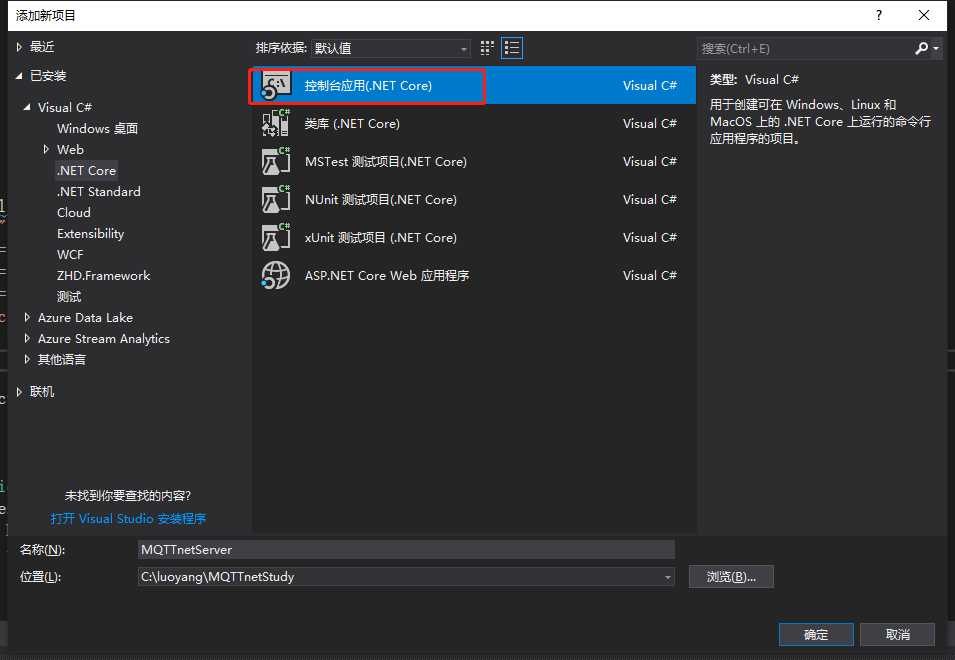Select the ZHD.Framework category
This screenshot has height=660, width=955.
104,276
